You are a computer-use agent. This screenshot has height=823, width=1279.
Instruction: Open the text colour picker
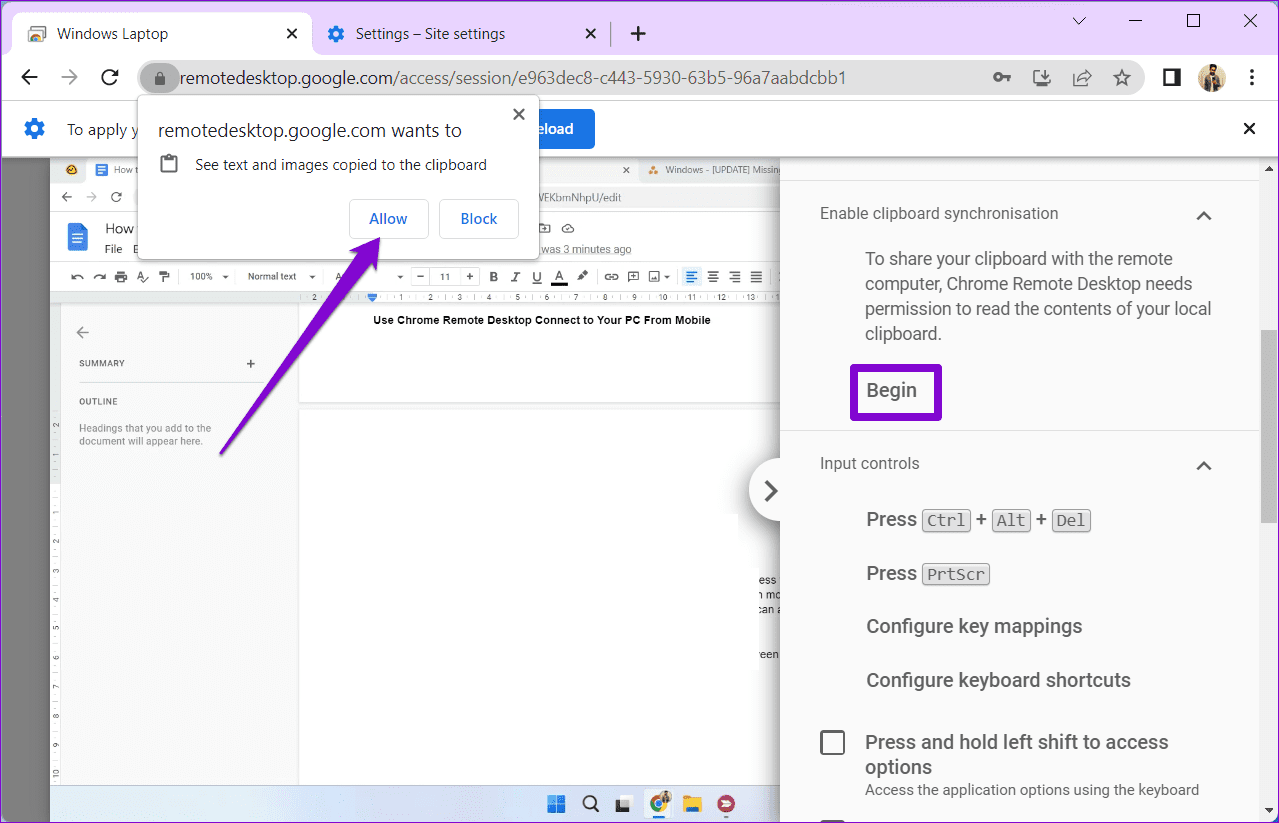pyautogui.click(x=559, y=276)
